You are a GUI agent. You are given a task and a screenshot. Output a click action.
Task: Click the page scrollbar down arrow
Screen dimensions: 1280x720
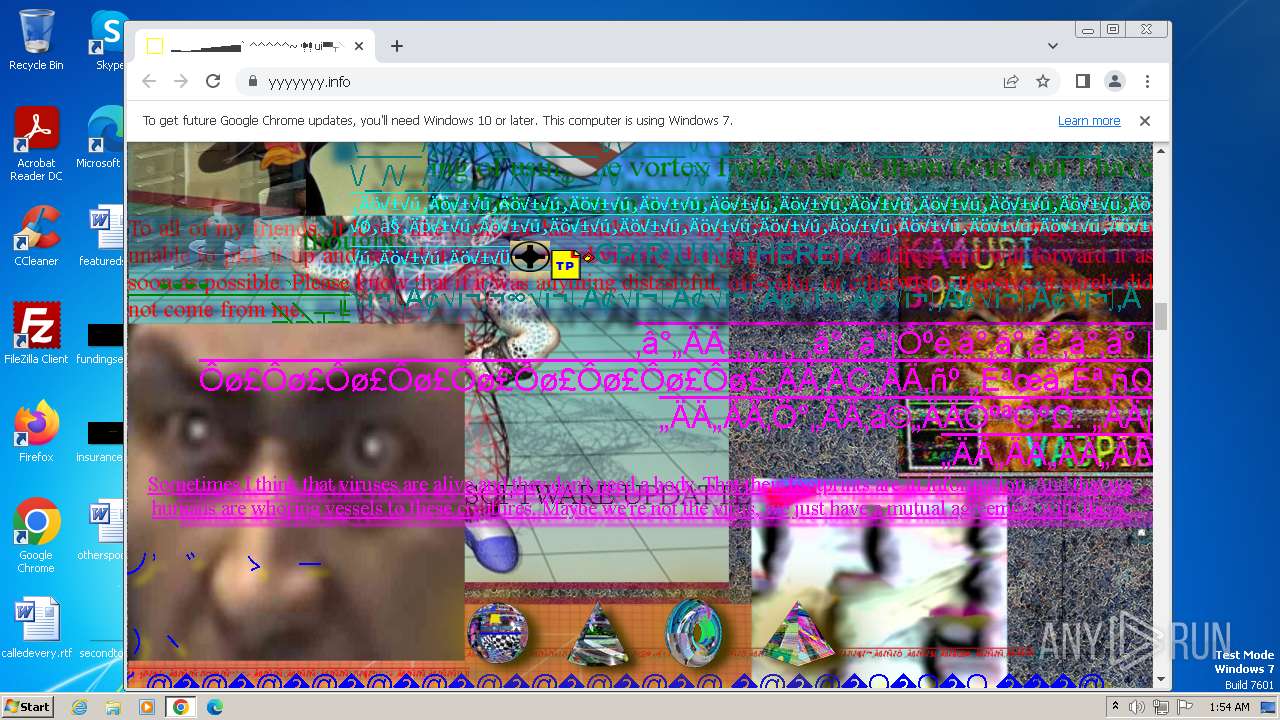1161,680
